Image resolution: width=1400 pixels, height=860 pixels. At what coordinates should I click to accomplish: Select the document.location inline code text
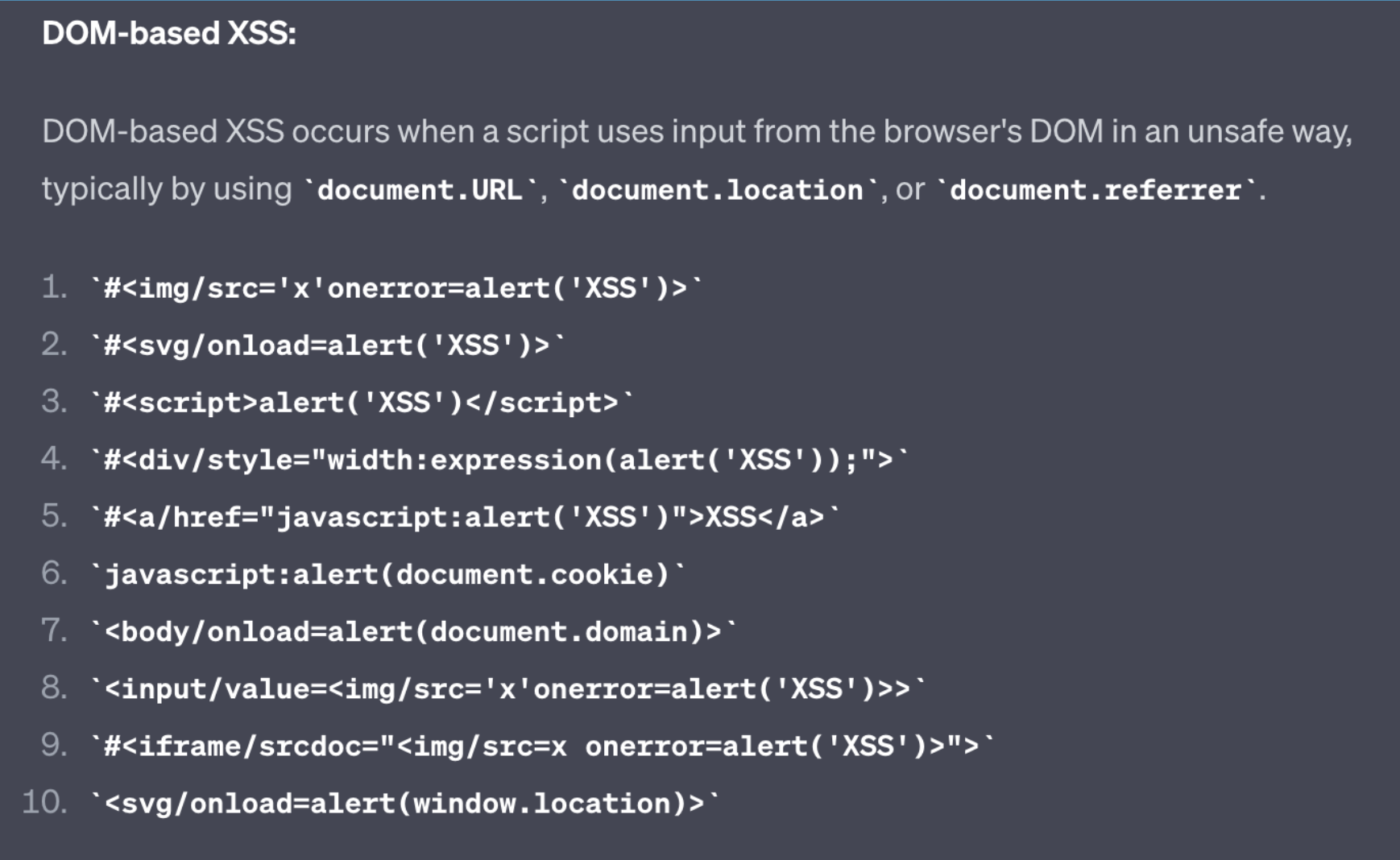click(x=718, y=190)
